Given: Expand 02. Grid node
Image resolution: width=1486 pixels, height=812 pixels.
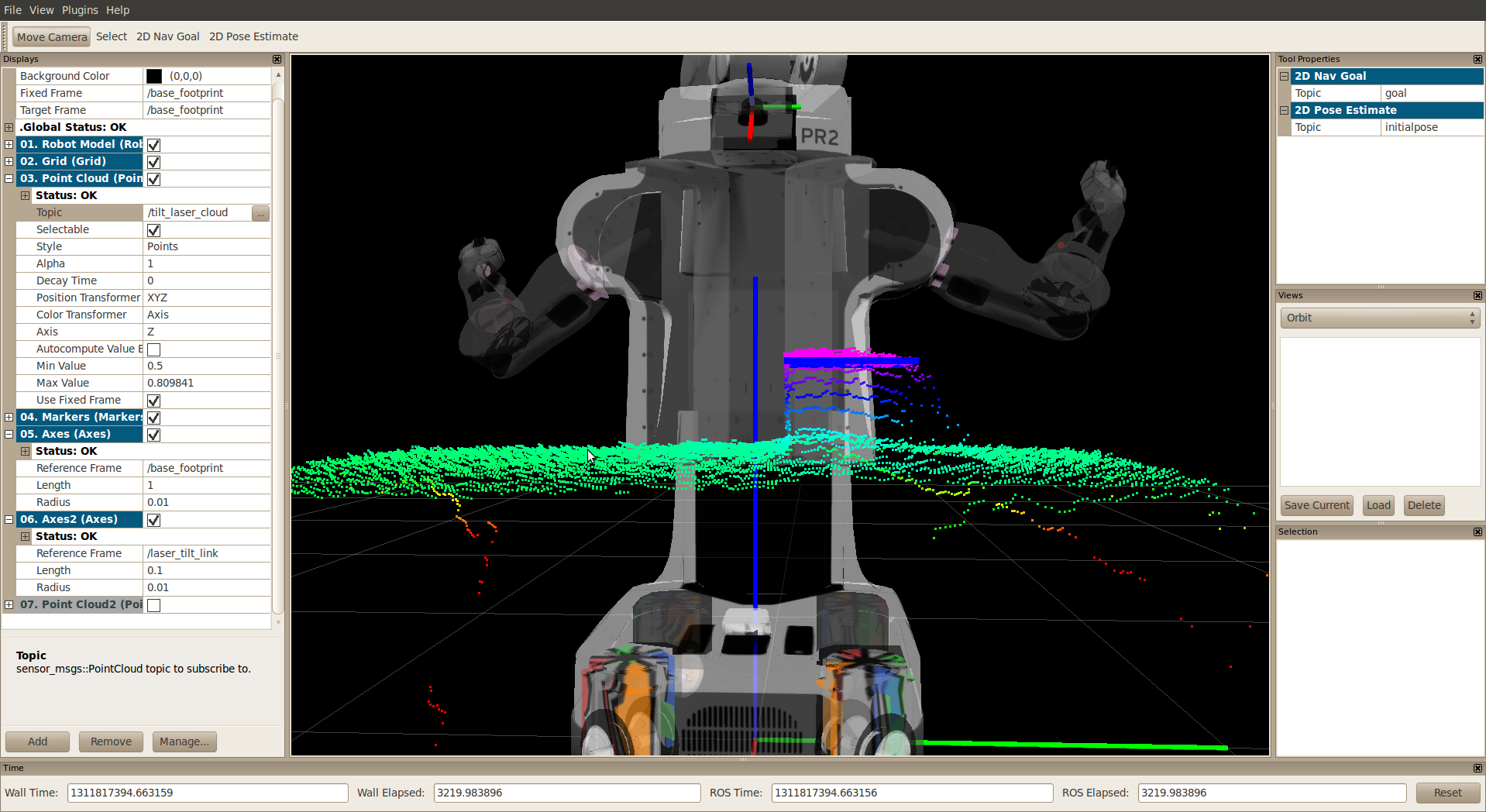Looking at the screenshot, I should [9, 161].
